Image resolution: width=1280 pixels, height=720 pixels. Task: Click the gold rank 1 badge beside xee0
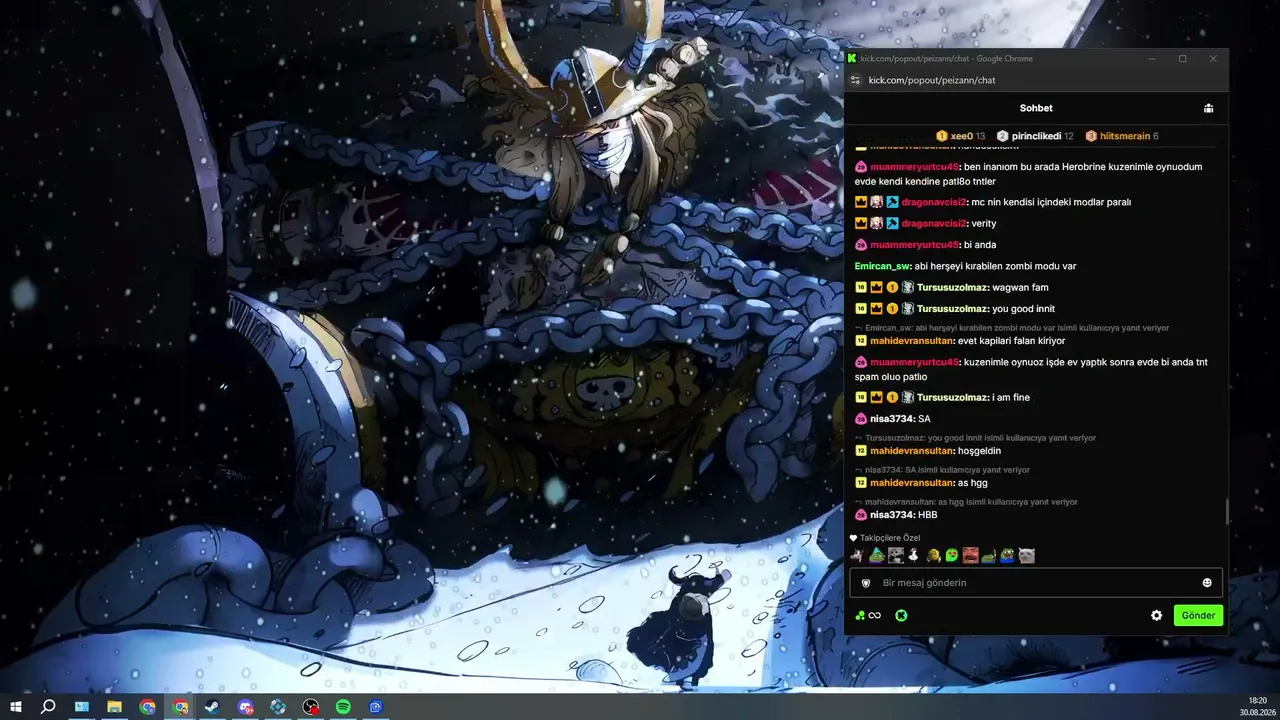tap(941, 136)
